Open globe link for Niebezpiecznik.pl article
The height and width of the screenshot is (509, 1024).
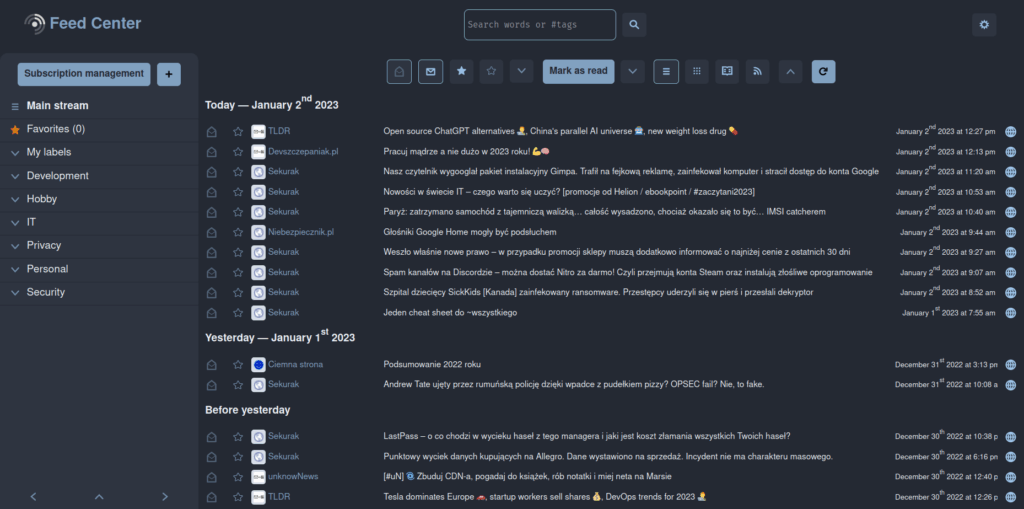coord(1010,232)
